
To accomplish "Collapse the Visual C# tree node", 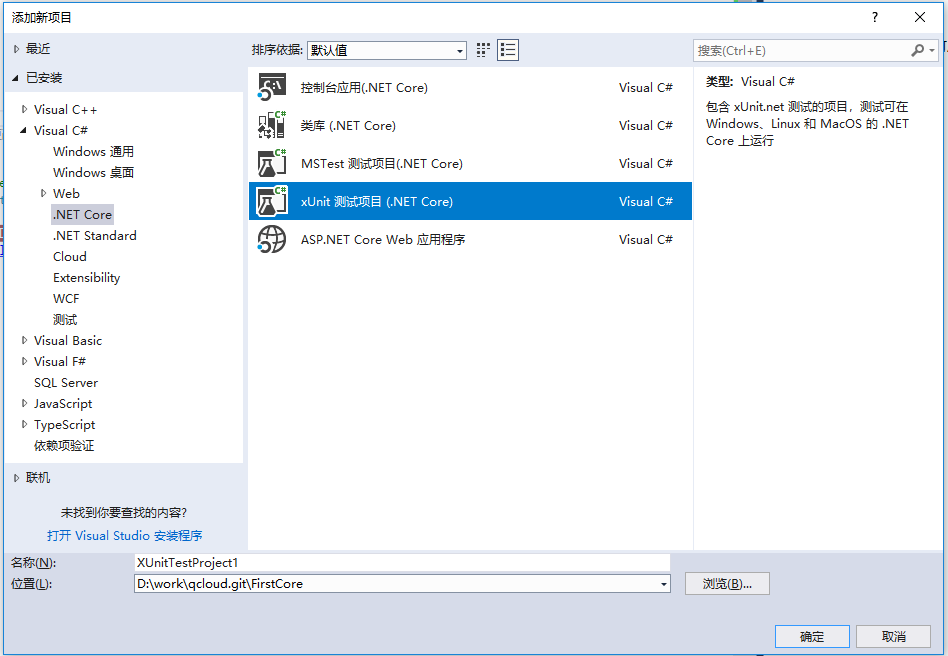I will point(24,130).
